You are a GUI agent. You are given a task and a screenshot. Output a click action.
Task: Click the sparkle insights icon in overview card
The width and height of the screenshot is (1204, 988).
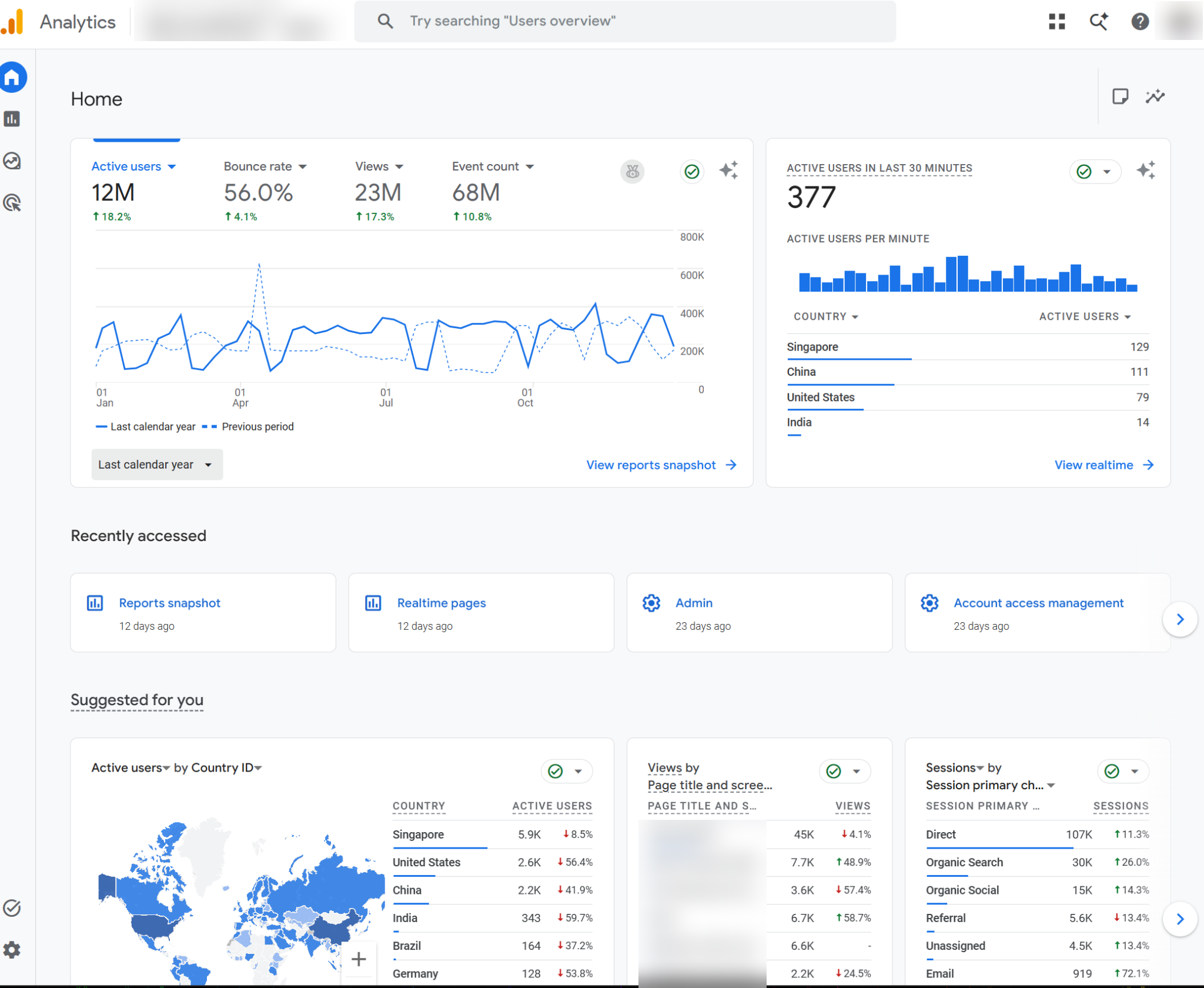pos(729,171)
